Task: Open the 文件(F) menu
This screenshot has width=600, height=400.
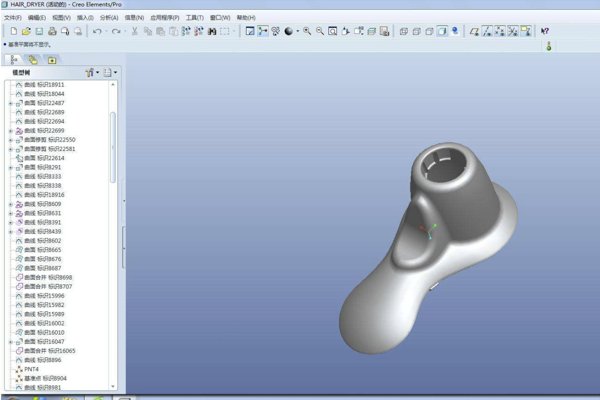Action: pyautogui.click(x=12, y=17)
